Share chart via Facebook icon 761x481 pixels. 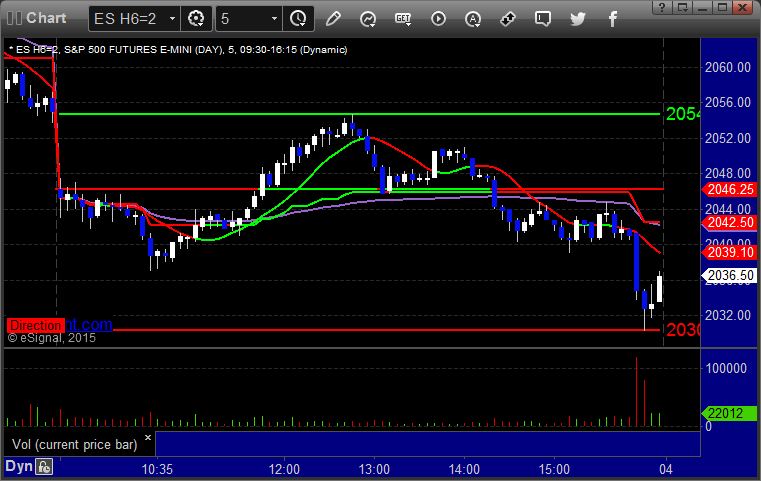pyautogui.click(x=612, y=19)
